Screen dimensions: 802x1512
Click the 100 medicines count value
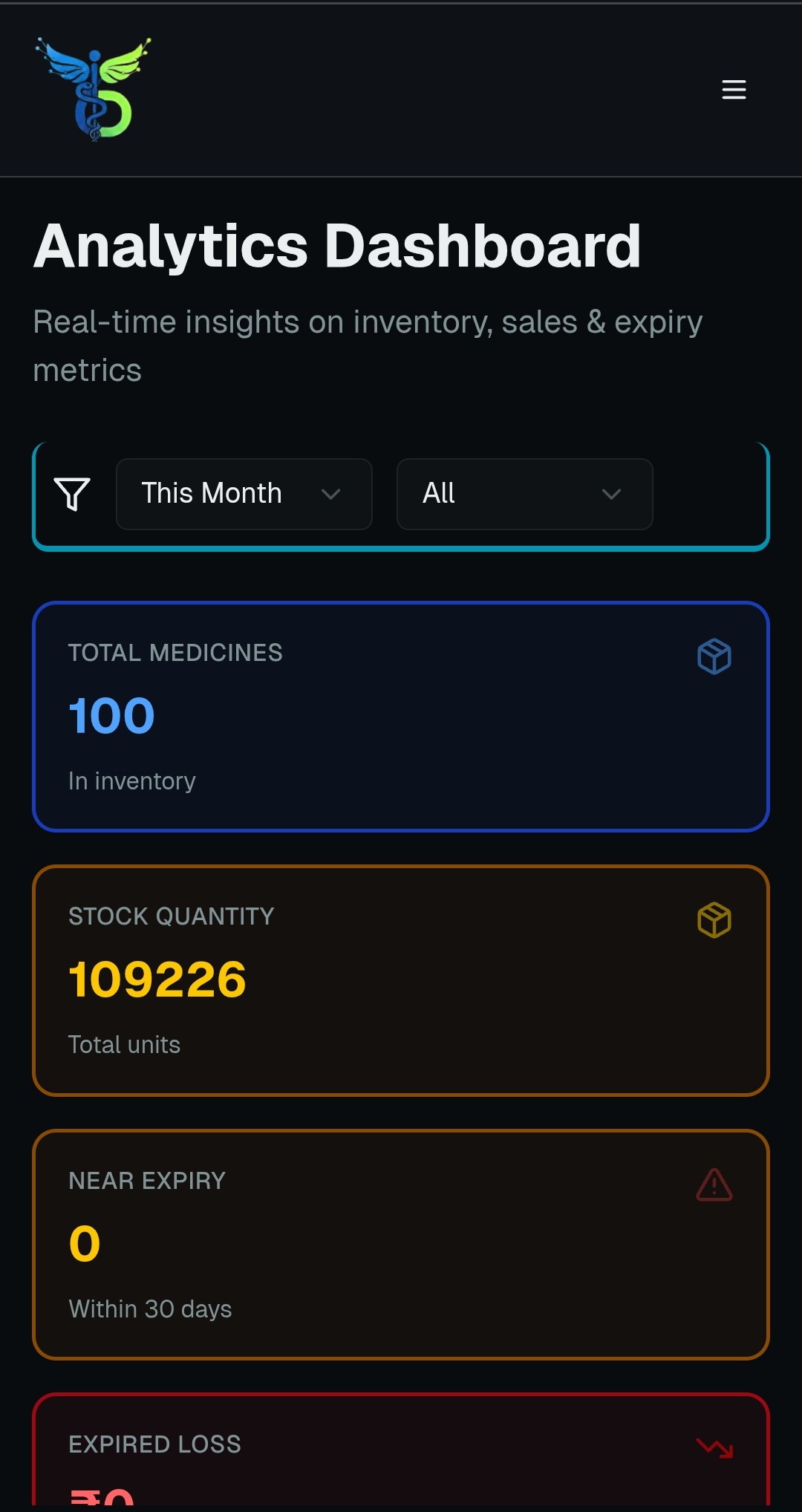tap(111, 716)
